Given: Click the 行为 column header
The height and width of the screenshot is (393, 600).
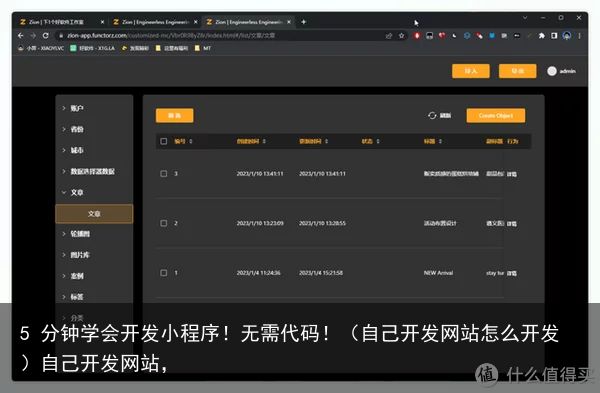Looking at the screenshot, I should pyautogui.click(x=512, y=142).
